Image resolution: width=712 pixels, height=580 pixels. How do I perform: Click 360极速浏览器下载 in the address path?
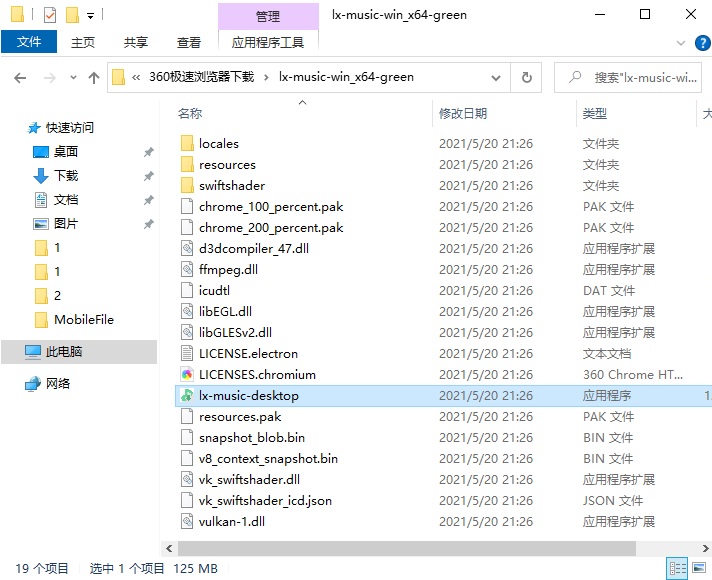pos(201,77)
